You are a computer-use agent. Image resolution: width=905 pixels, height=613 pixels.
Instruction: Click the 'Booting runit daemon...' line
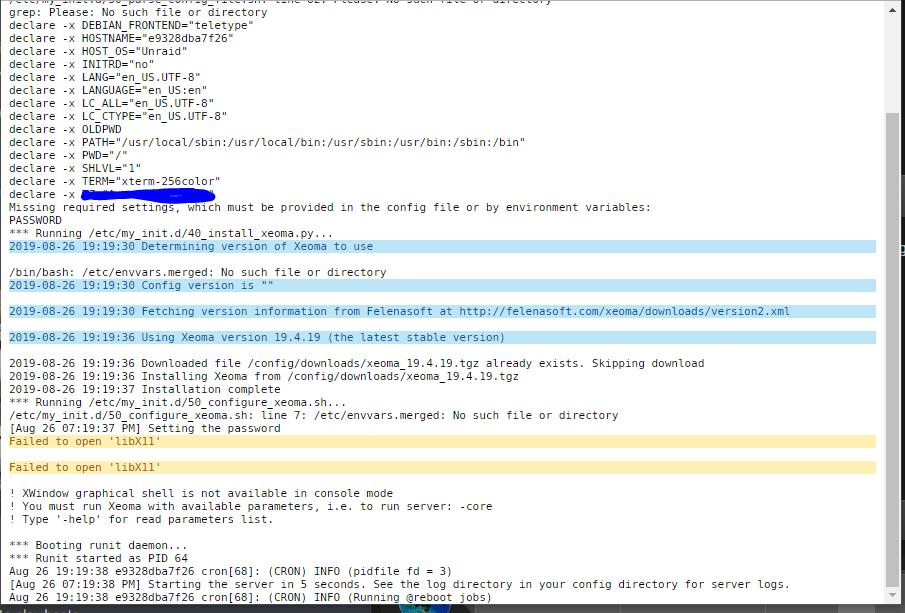98,545
